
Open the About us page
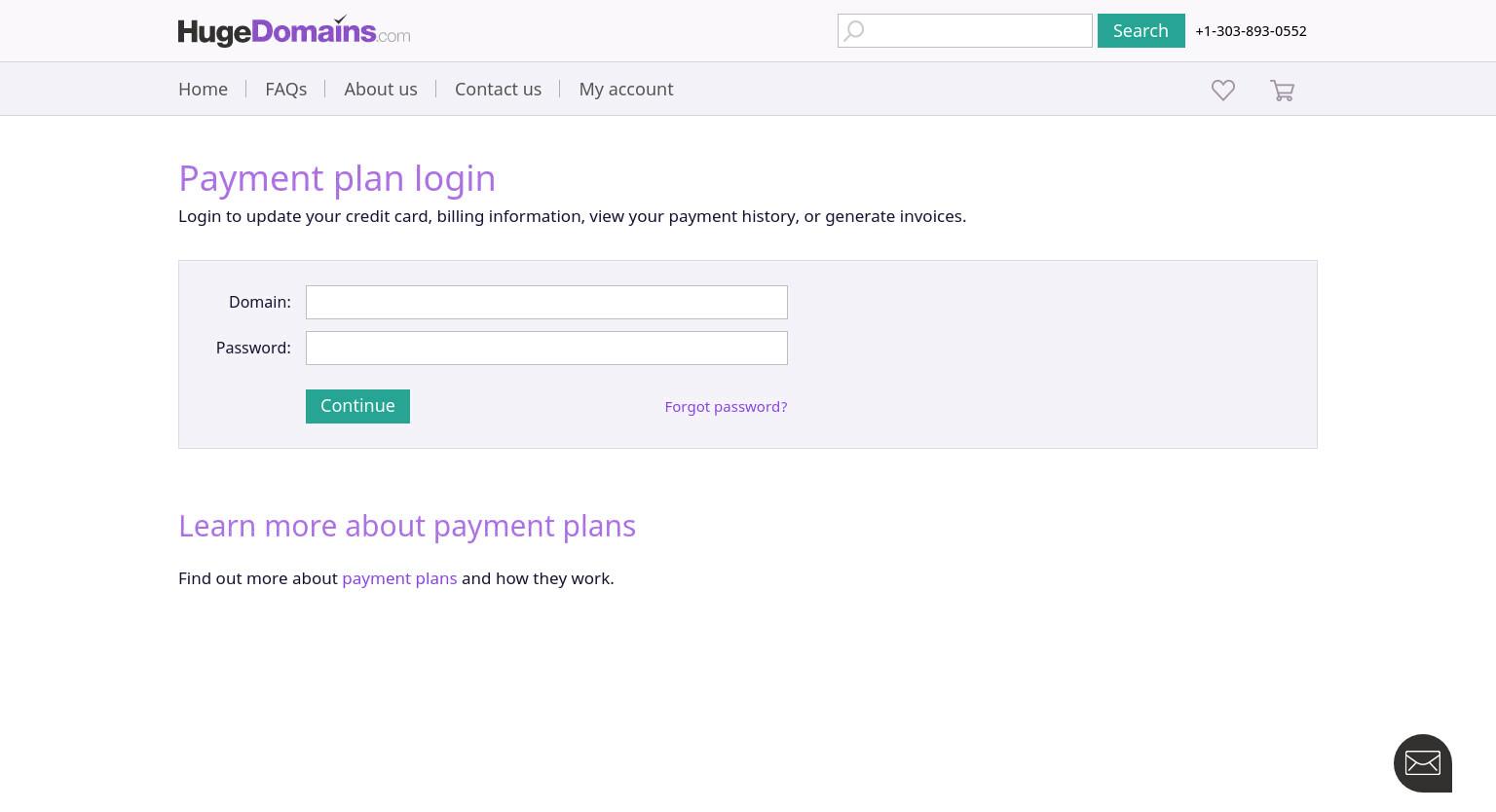381,89
